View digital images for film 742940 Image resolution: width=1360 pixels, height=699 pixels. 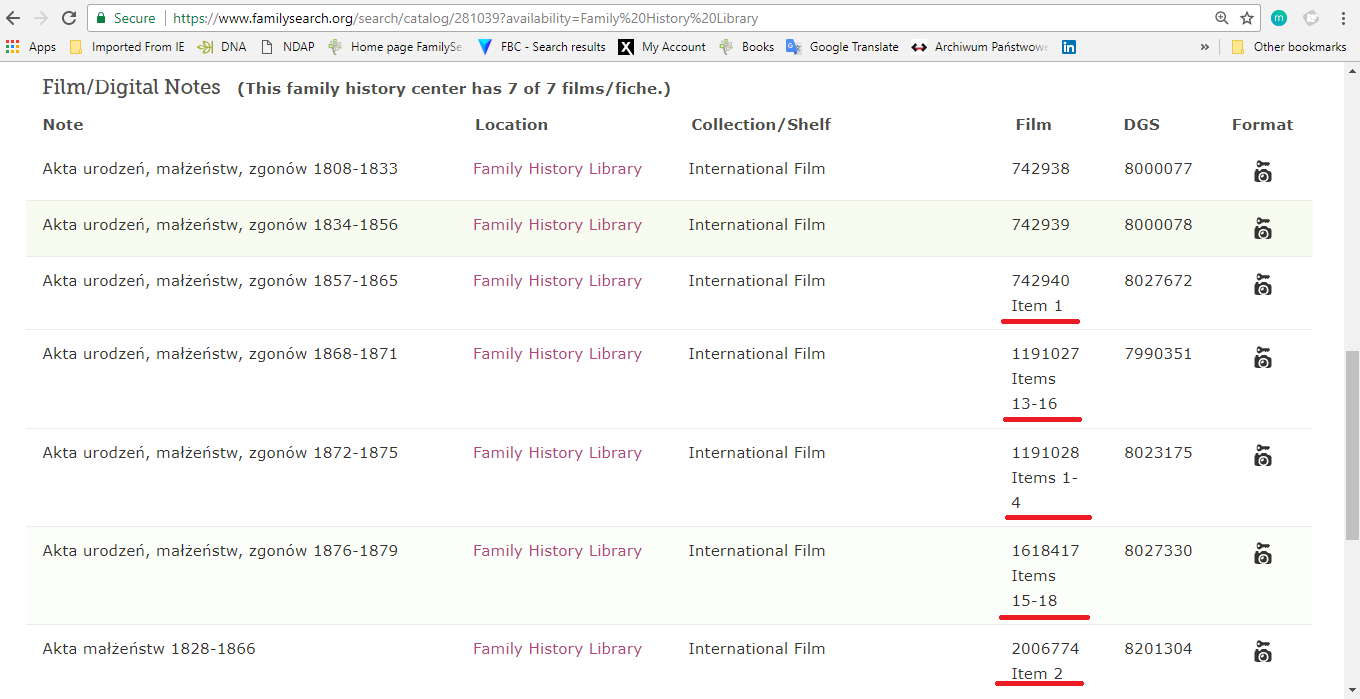point(1262,285)
